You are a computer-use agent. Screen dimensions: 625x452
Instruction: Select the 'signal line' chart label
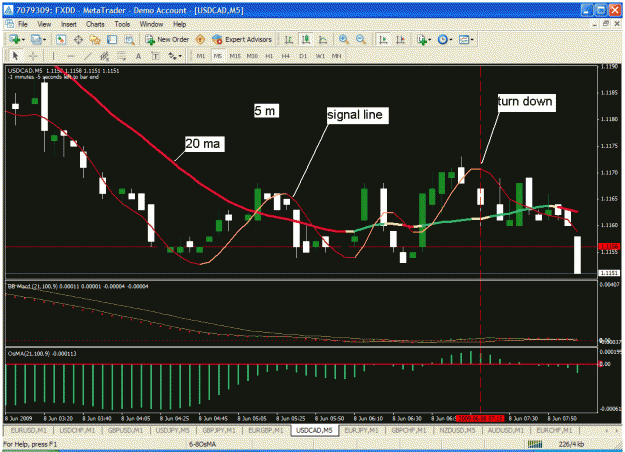(x=356, y=115)
